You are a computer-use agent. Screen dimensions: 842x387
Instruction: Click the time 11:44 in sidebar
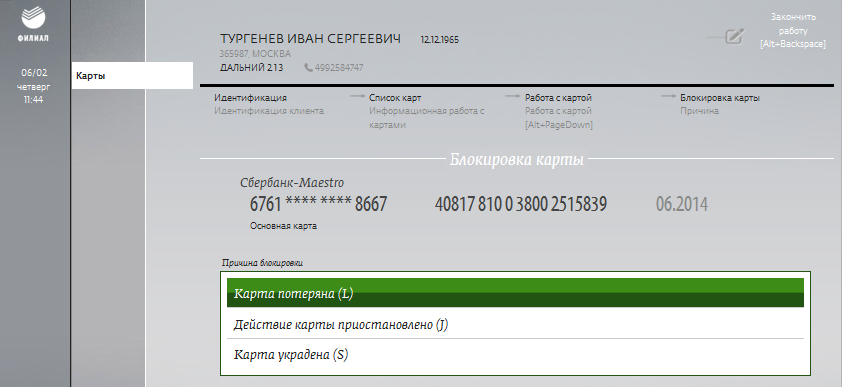pos(33,100)
